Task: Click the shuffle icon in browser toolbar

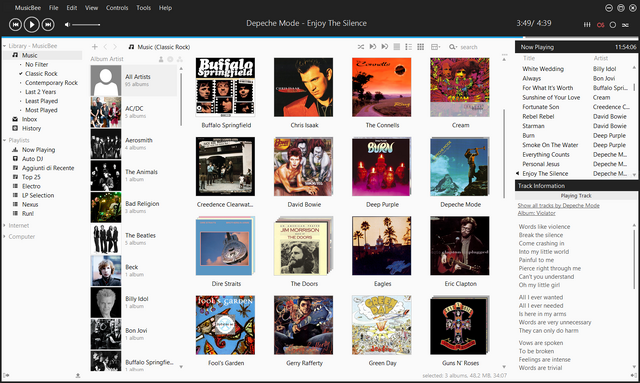Action: pos(361,47)
